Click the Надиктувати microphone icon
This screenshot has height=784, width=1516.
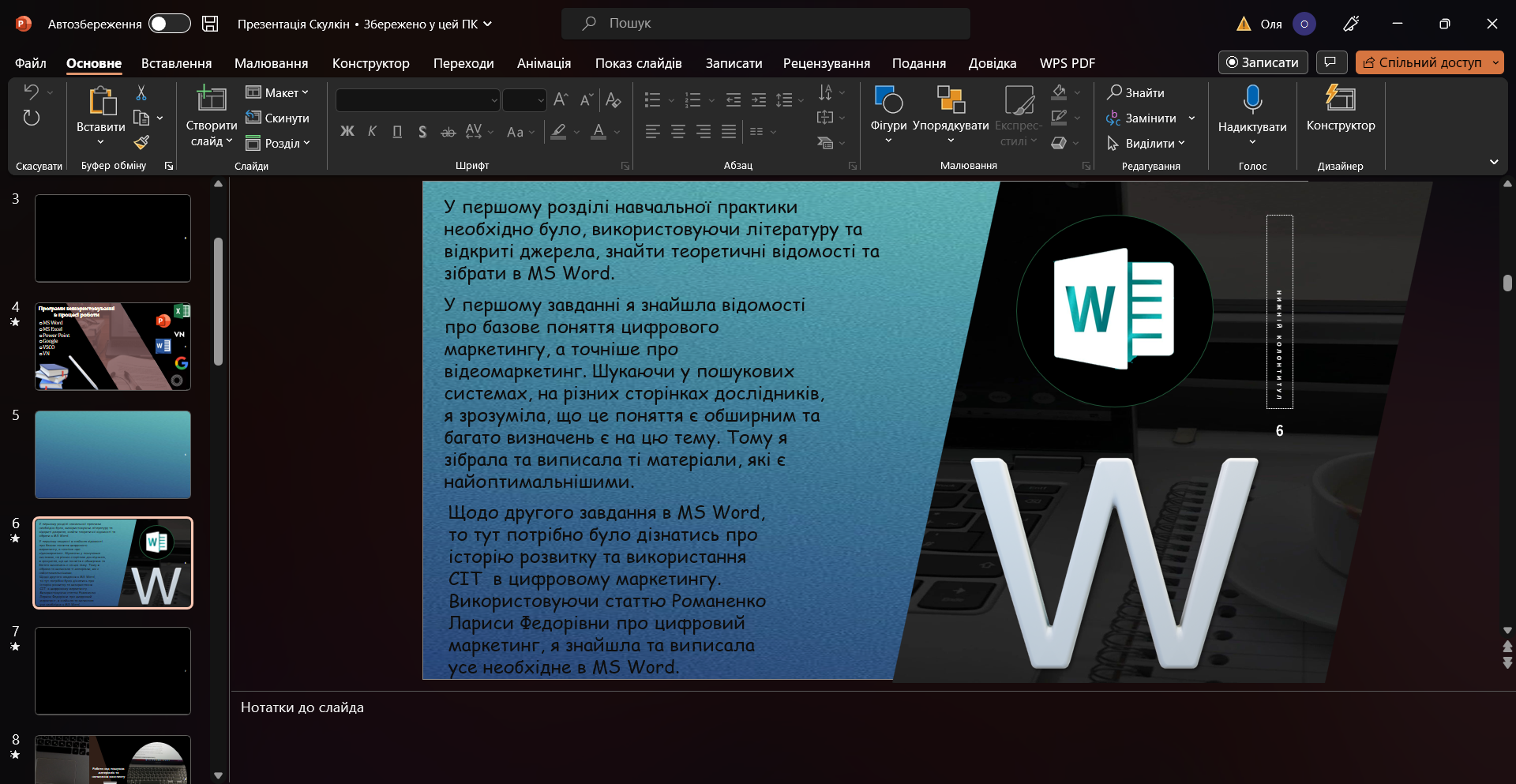(1252, 100)
